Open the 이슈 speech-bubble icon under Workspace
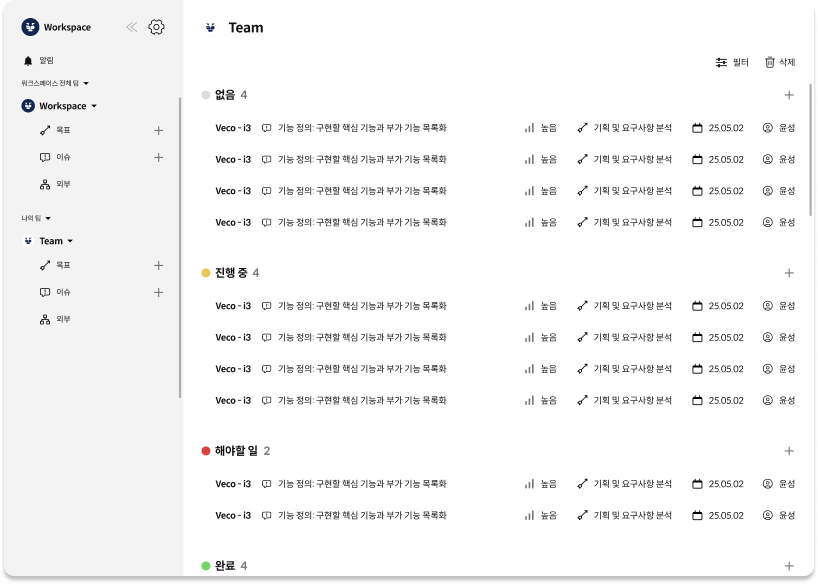This screenshot has height=584, width=818. (43, 157)
